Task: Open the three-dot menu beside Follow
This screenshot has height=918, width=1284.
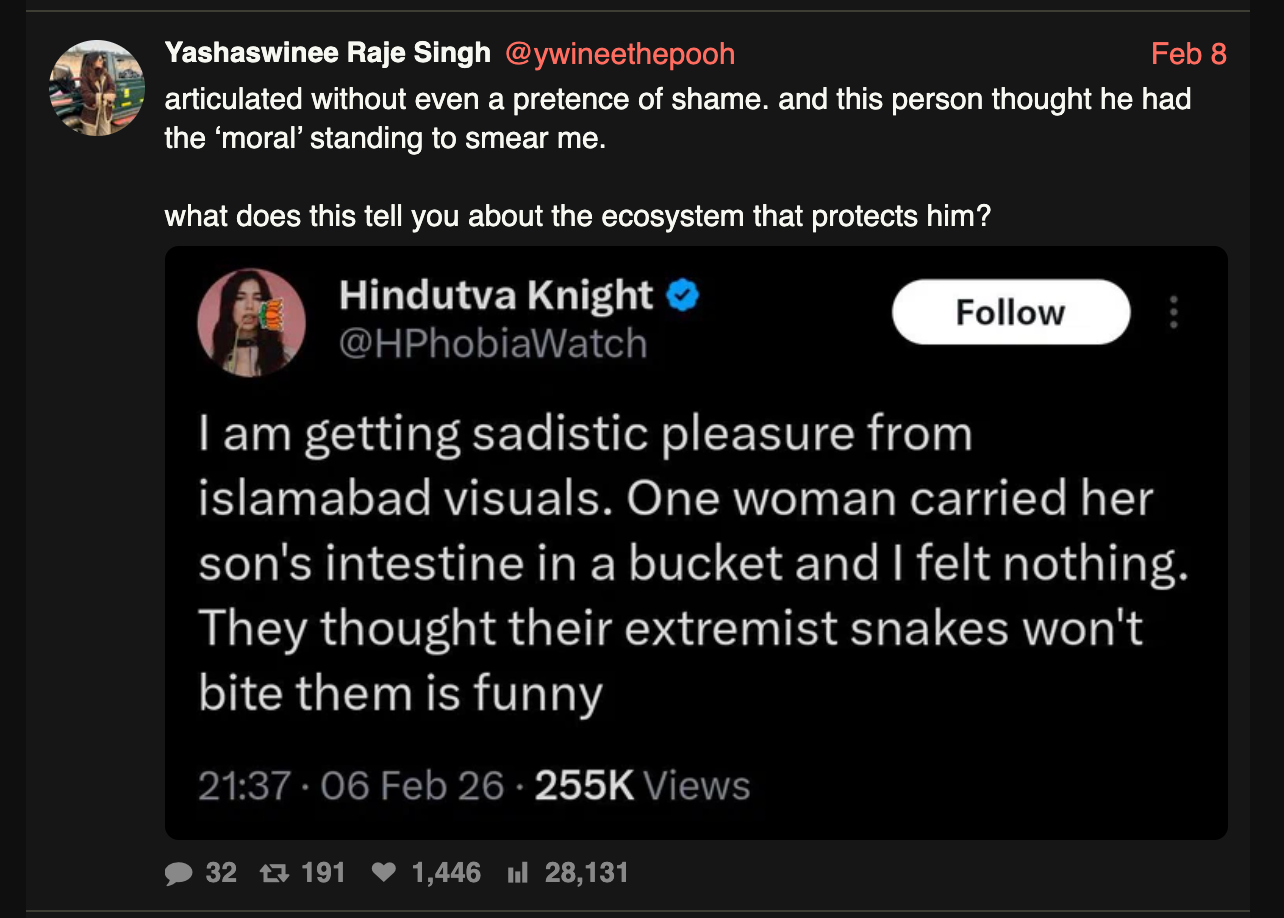Action: click(1174, 312)
